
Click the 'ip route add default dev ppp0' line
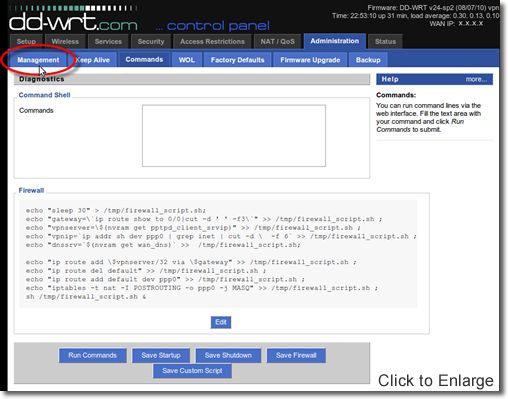pos(165,279)
